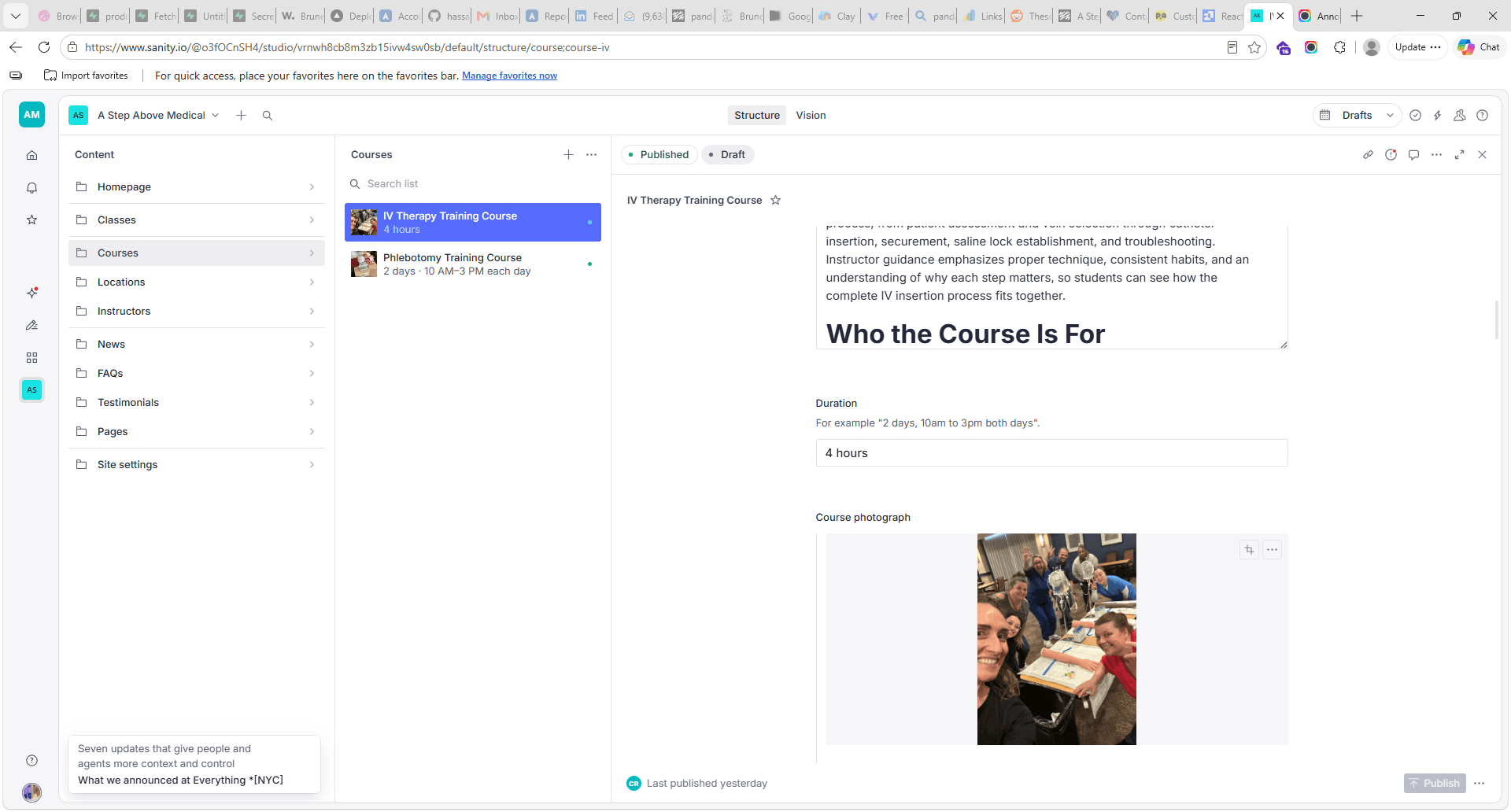The width and height of the screenshot is (1511, 812).
Task: Open the Drafts perspective dropdown
Action: point(1357,115)
